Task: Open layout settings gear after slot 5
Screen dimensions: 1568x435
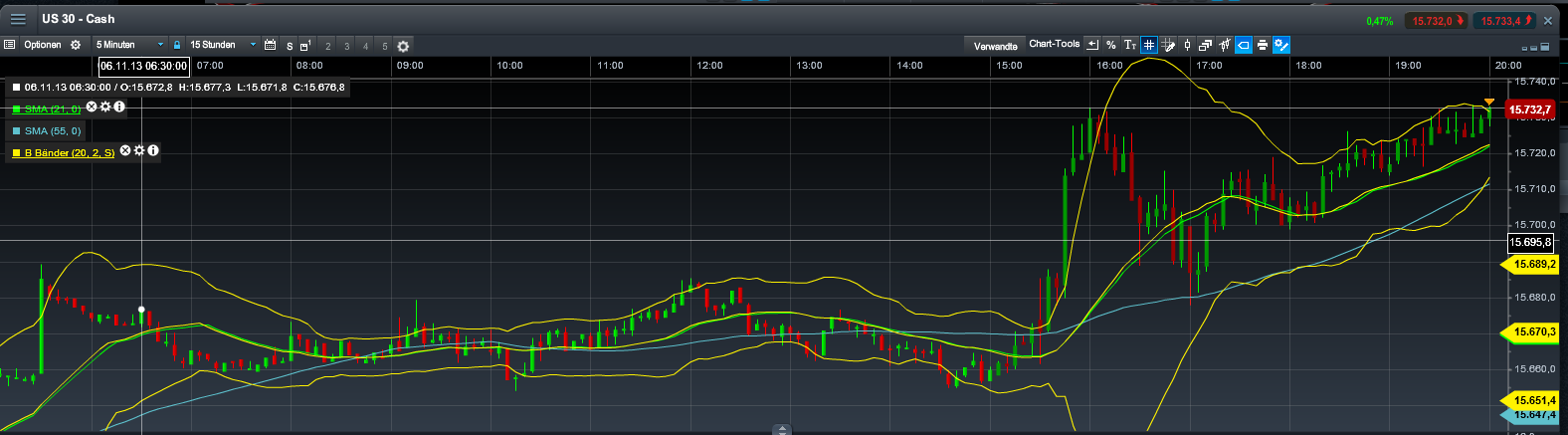Action: [x=403, y=46]
